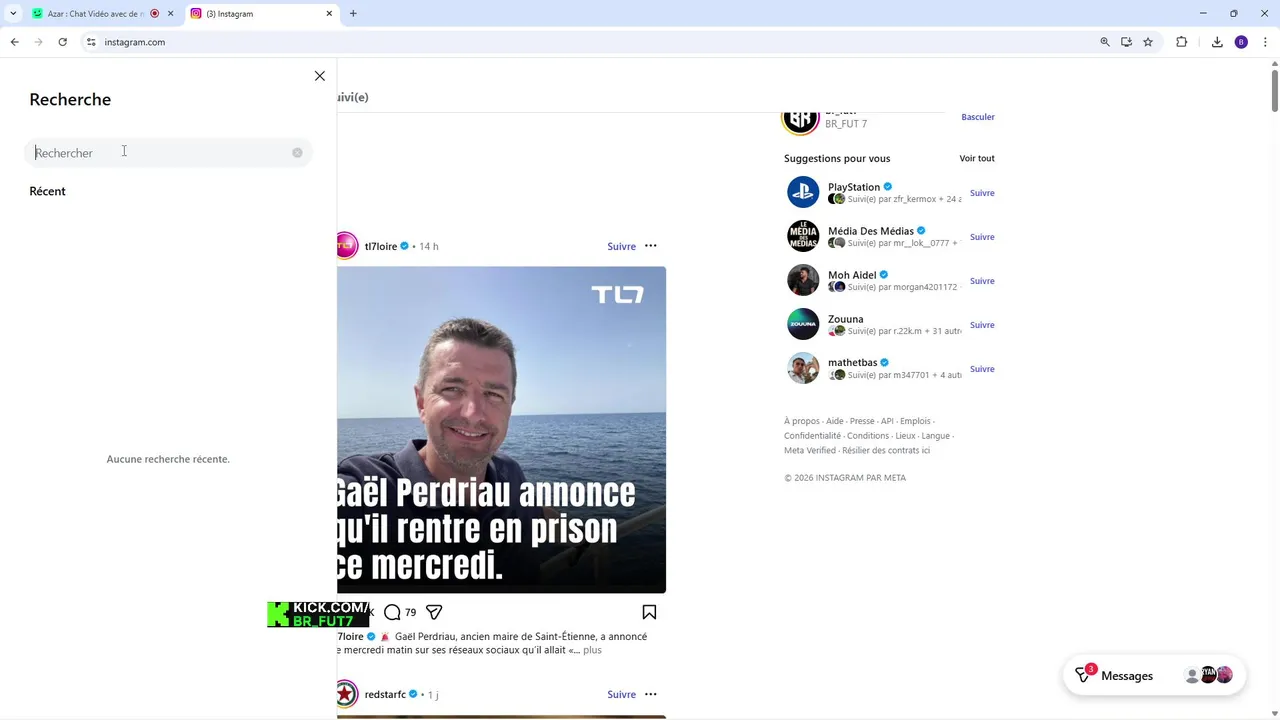Open the API footer link
The width and height of the screenshot is (1280, 720).
coord(887,421)
